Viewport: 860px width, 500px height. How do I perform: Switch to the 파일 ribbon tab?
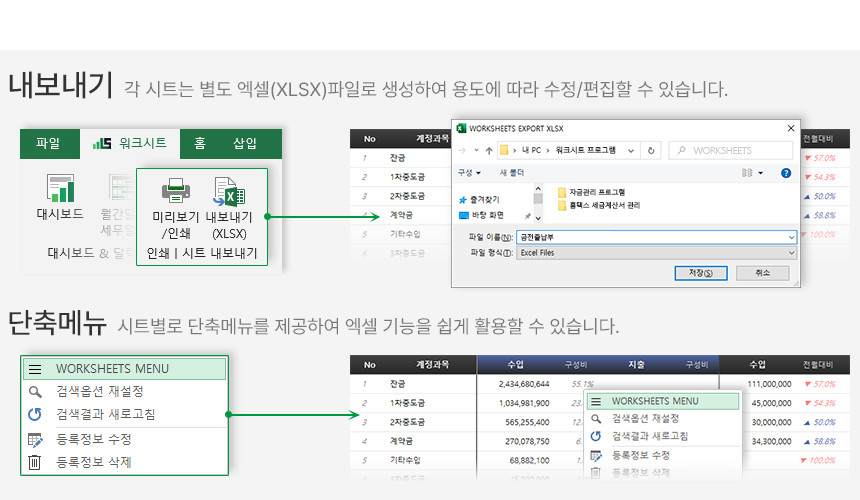tap(48, 143)
